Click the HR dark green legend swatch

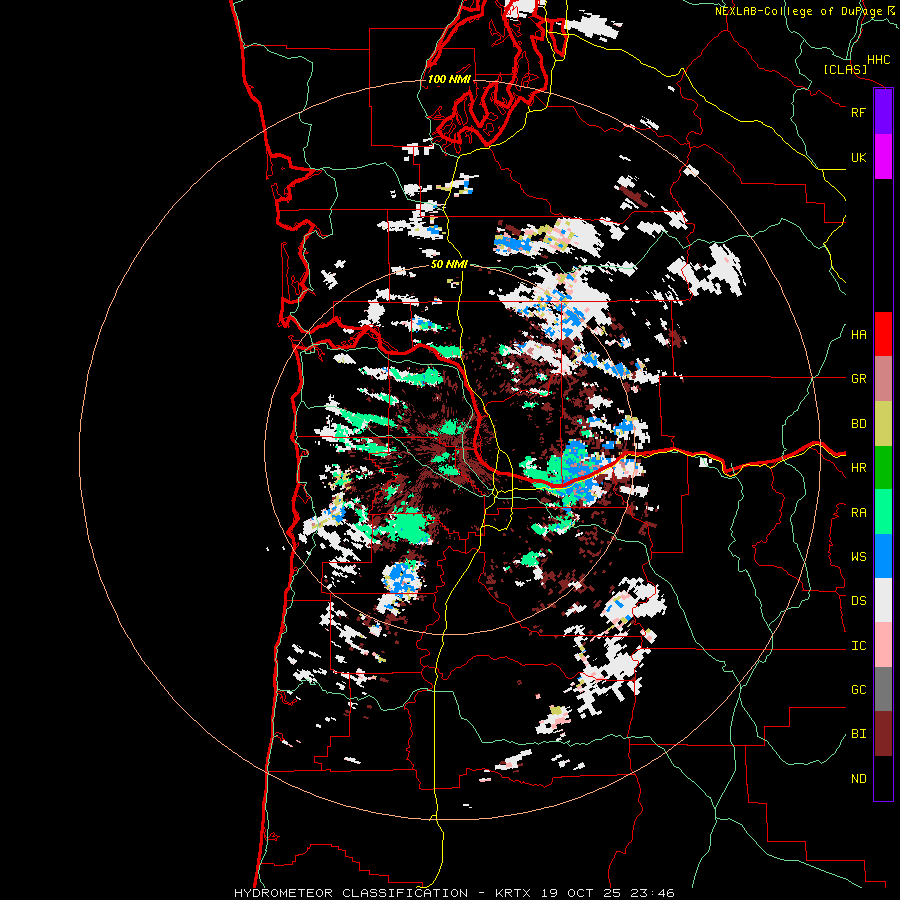pyautogui.click(x=883, y=467)
